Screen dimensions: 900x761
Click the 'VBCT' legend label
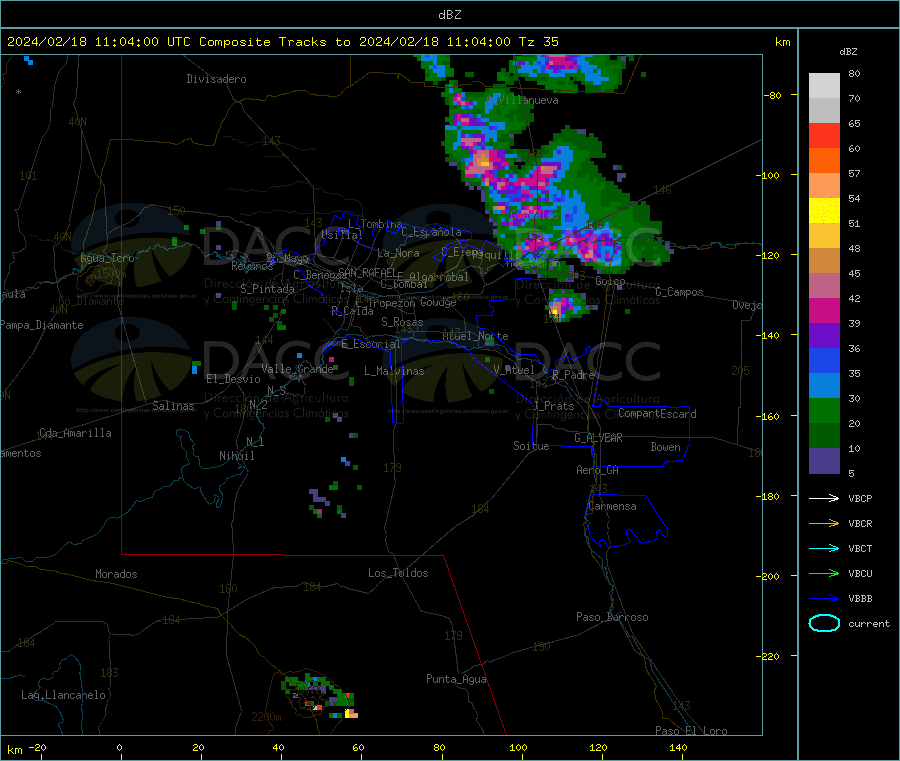click(x=860, y=549)
